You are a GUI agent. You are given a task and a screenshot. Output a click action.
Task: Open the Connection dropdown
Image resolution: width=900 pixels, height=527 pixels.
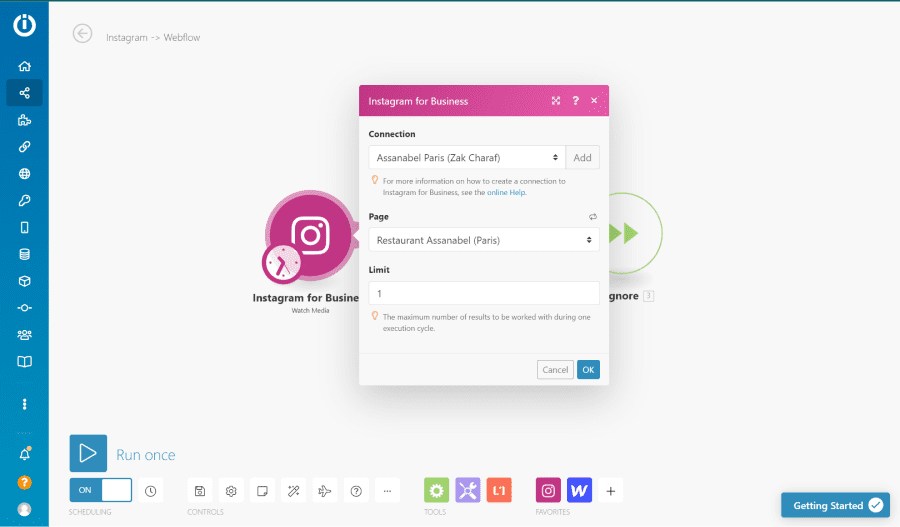click(x=467, y=157)
